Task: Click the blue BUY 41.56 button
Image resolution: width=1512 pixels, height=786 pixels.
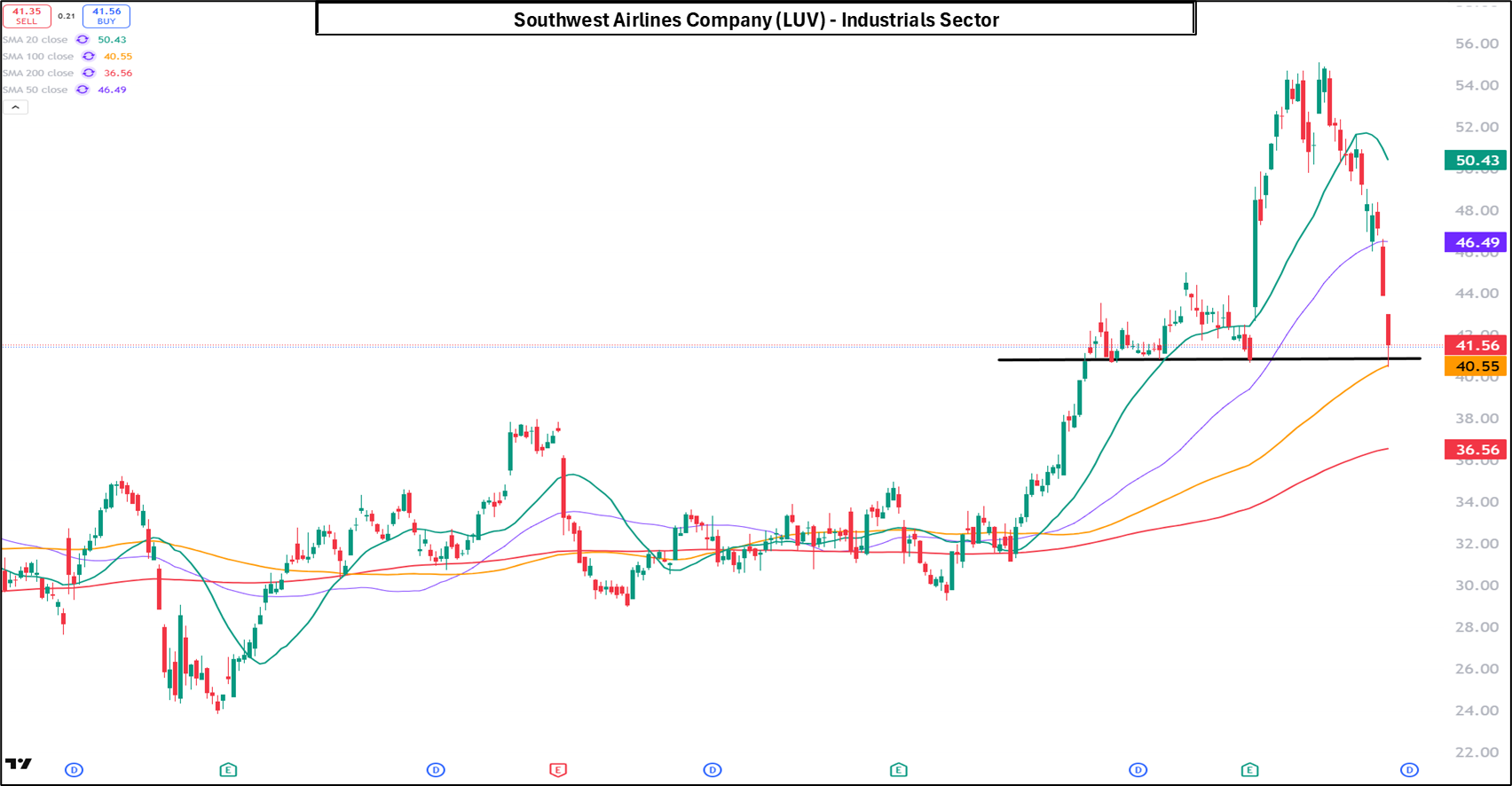Action: point(106,16)
